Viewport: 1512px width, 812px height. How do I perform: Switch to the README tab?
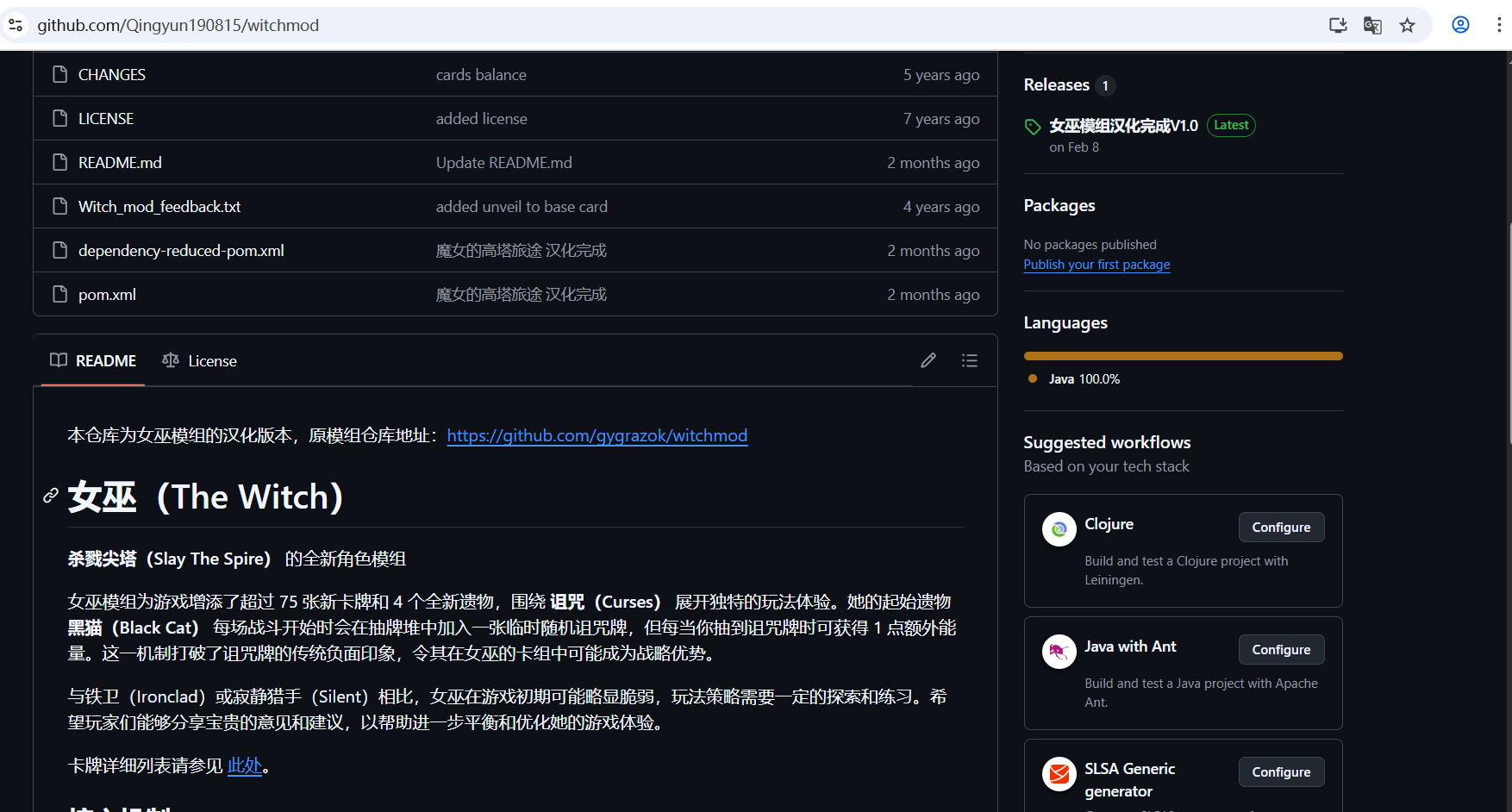(93, 360)
